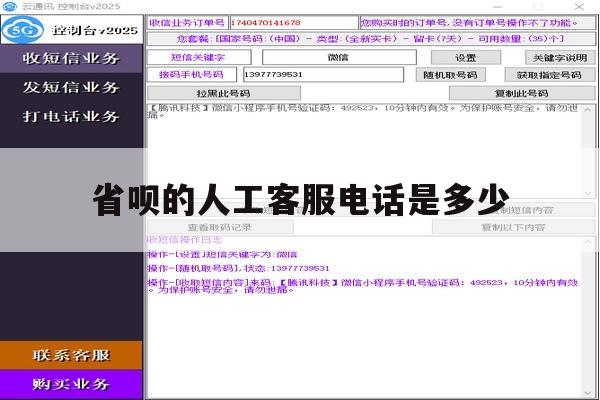Minimize the 控制台 window
This screenshot has height=400, width=600.
497,7
